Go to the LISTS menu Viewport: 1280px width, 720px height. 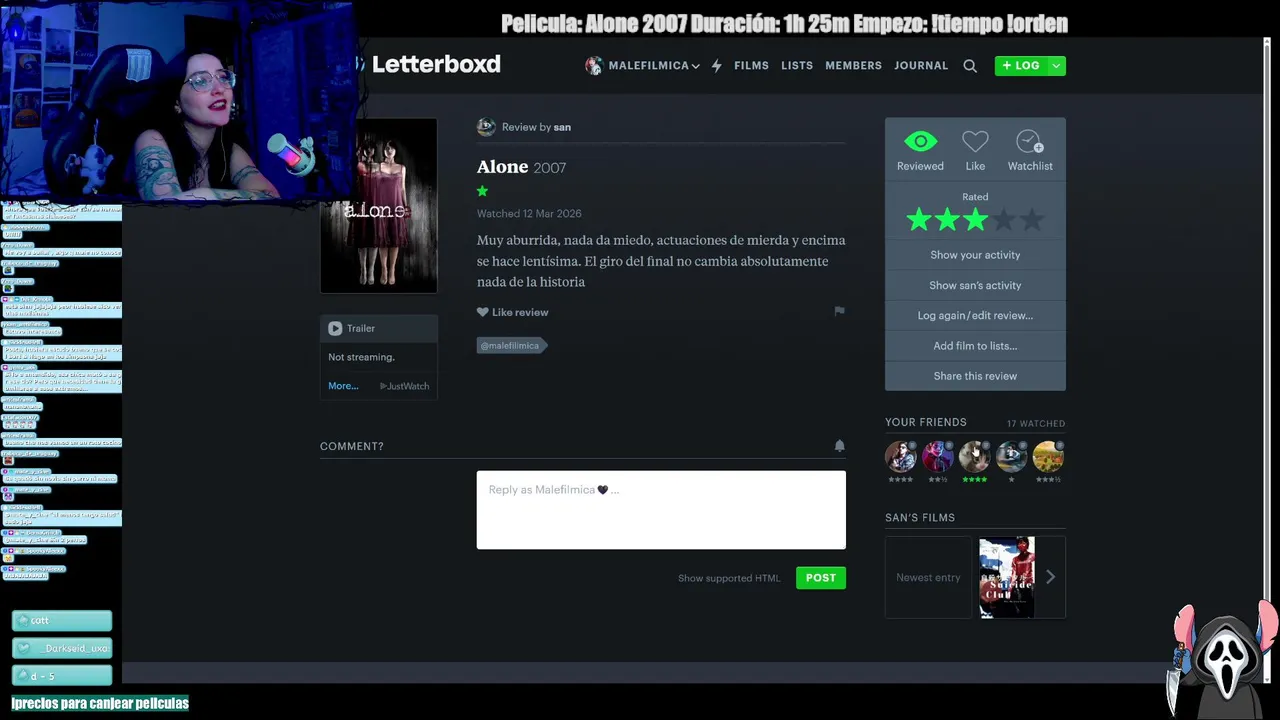[x=797, y=66]
